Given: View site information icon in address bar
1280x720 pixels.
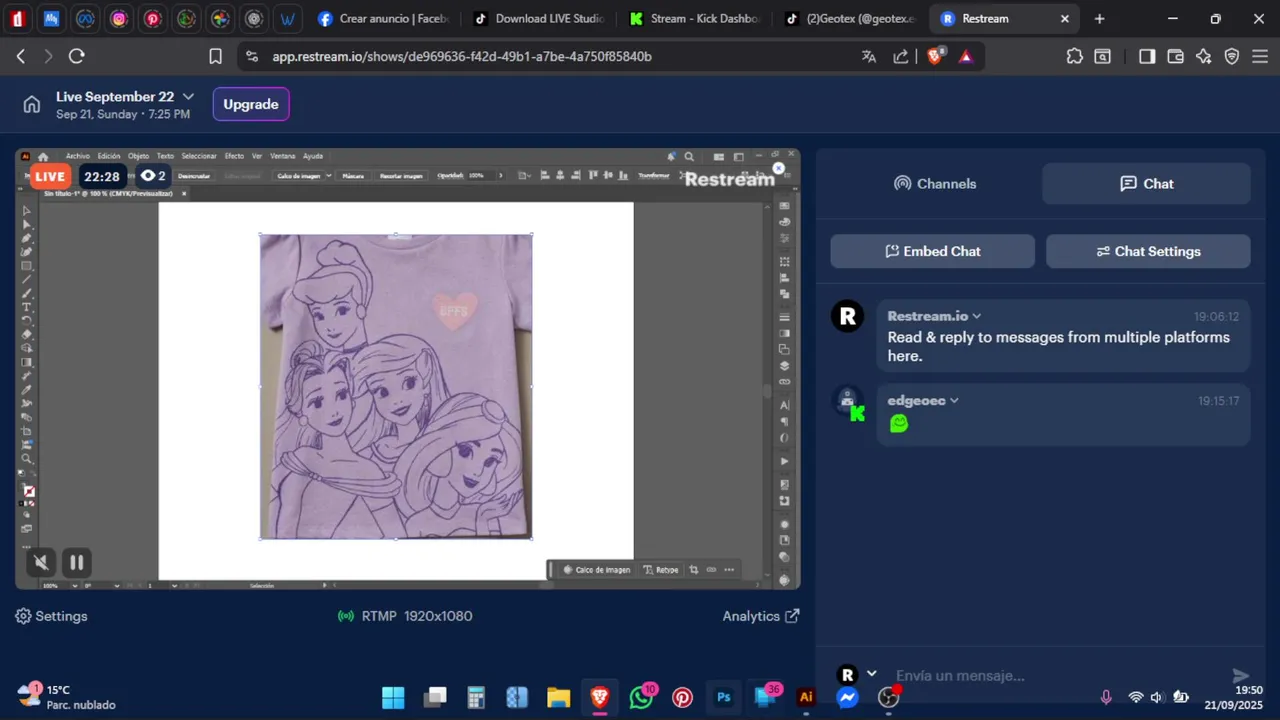Looking at the screenshot, I should (251, 57).
